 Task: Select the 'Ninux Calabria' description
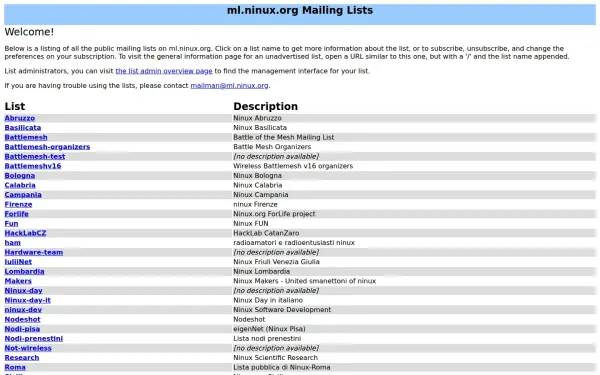pos(258,185)
